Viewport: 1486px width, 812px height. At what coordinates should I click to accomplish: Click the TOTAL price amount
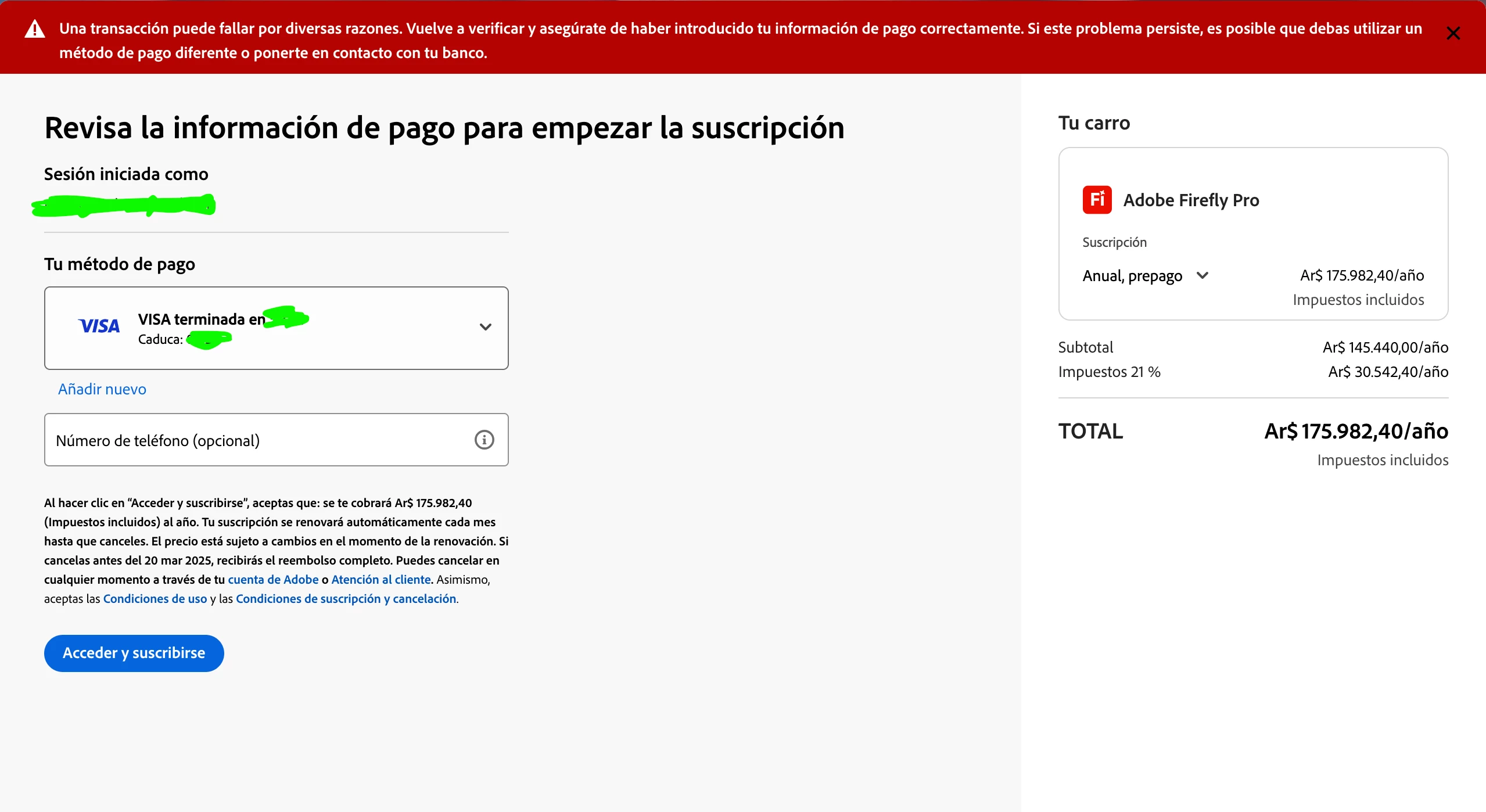1356,432
